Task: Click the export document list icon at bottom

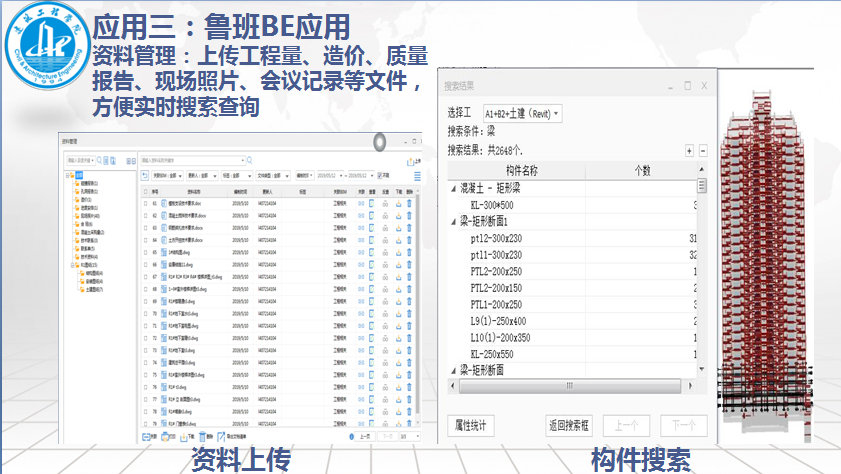Action: click(221, 436)
